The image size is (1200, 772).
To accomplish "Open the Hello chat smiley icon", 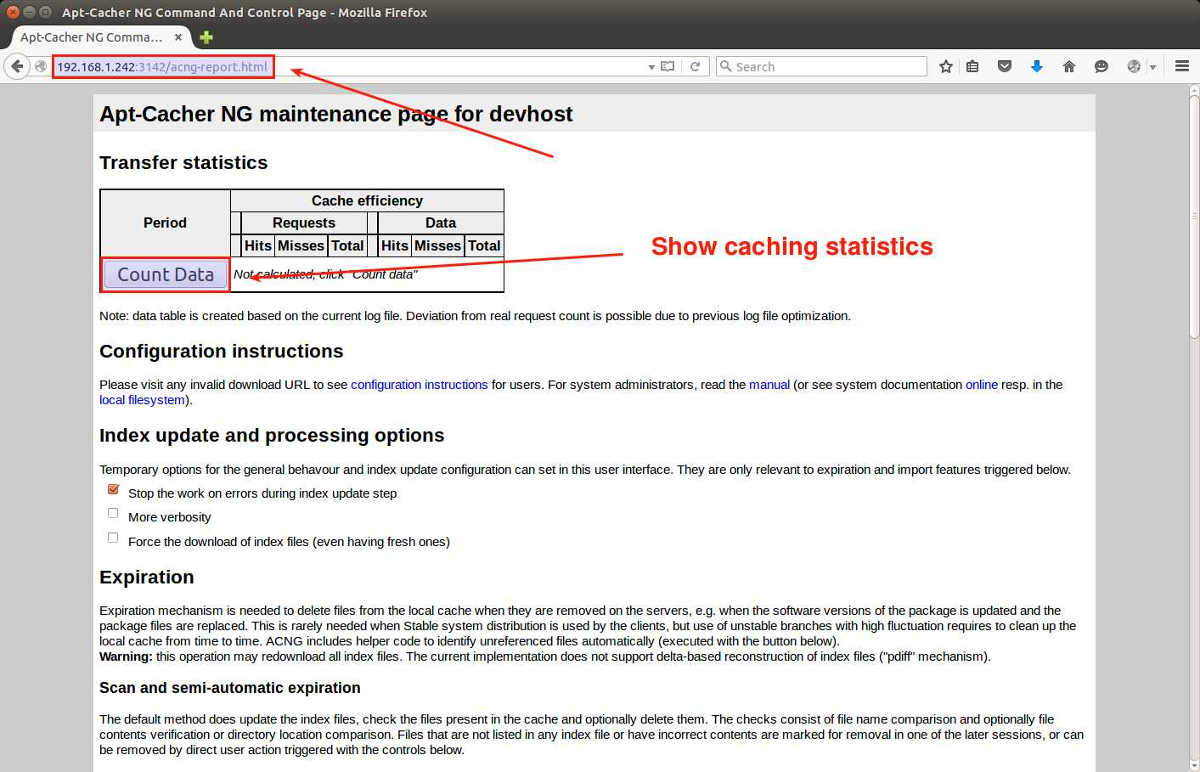I will click(x=1101, y=67).
